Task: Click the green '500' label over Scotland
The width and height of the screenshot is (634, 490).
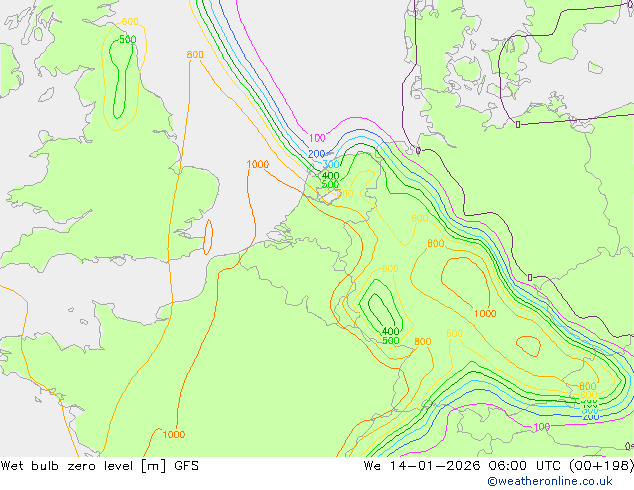Action: click(128, 40)
